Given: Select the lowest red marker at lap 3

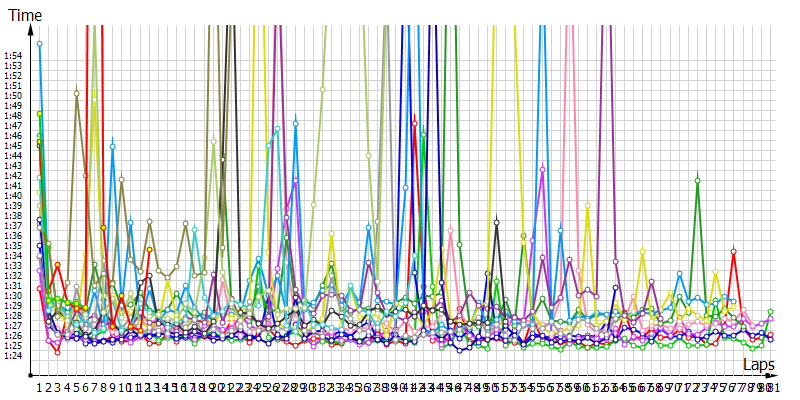Looking at the screenshot, I should [57, 352].
